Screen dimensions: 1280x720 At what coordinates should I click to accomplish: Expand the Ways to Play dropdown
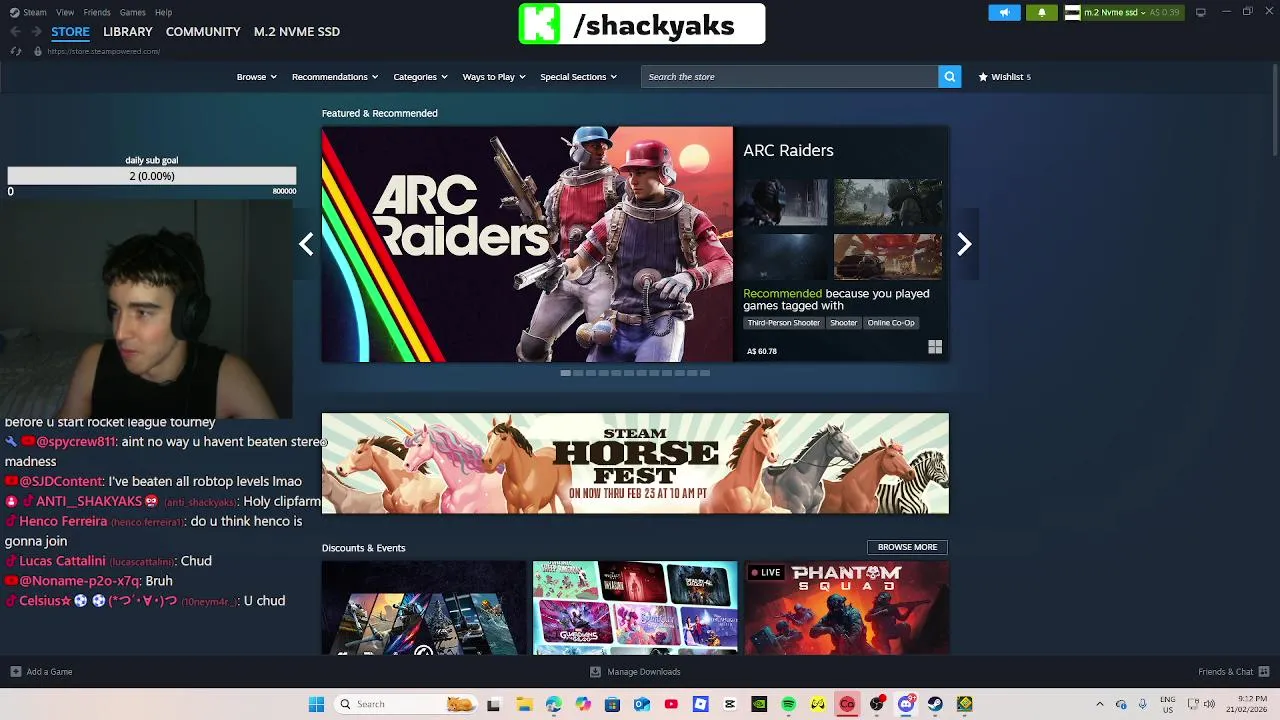click(494, 76)
